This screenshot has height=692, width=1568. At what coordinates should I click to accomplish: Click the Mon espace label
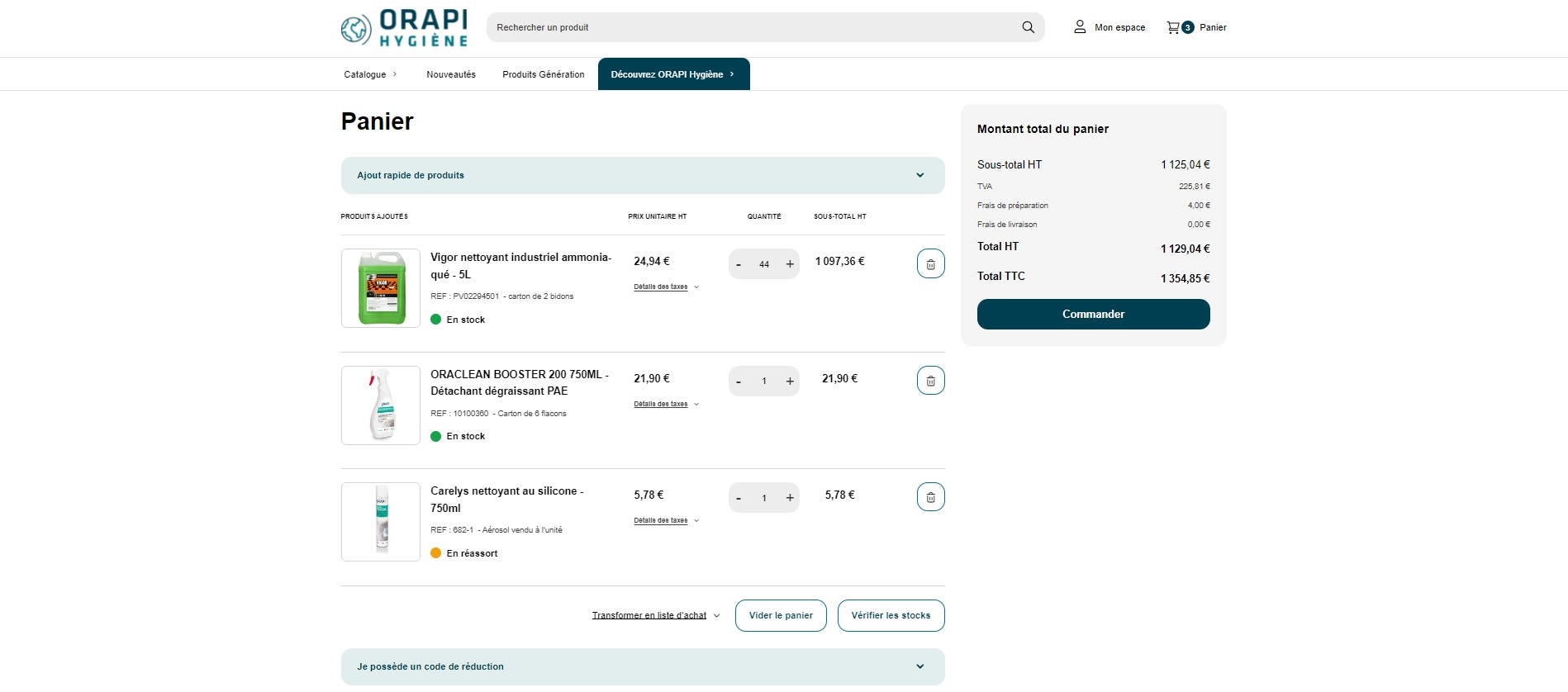coord(1119,27)
